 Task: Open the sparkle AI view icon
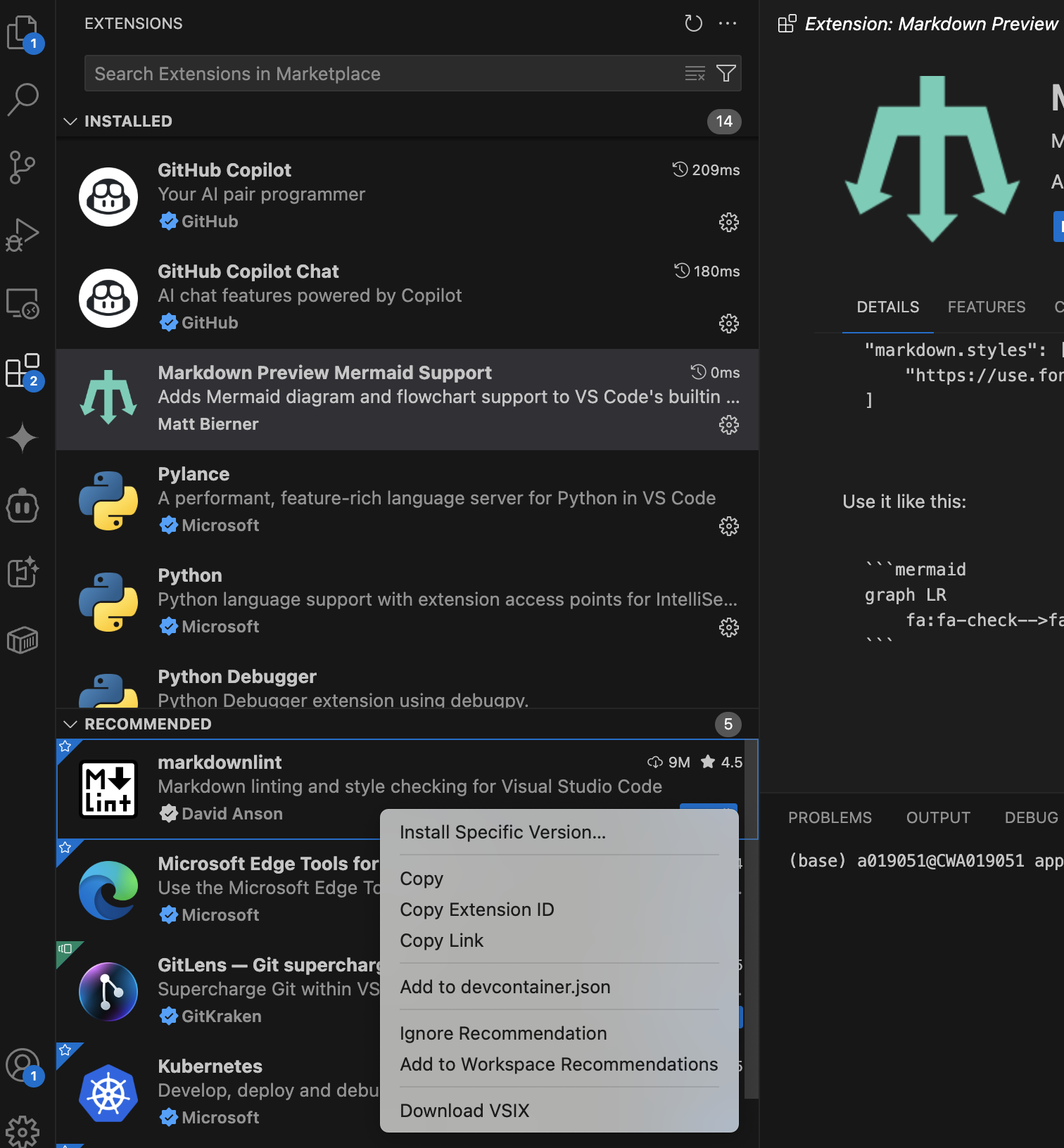tap(23, 438)
